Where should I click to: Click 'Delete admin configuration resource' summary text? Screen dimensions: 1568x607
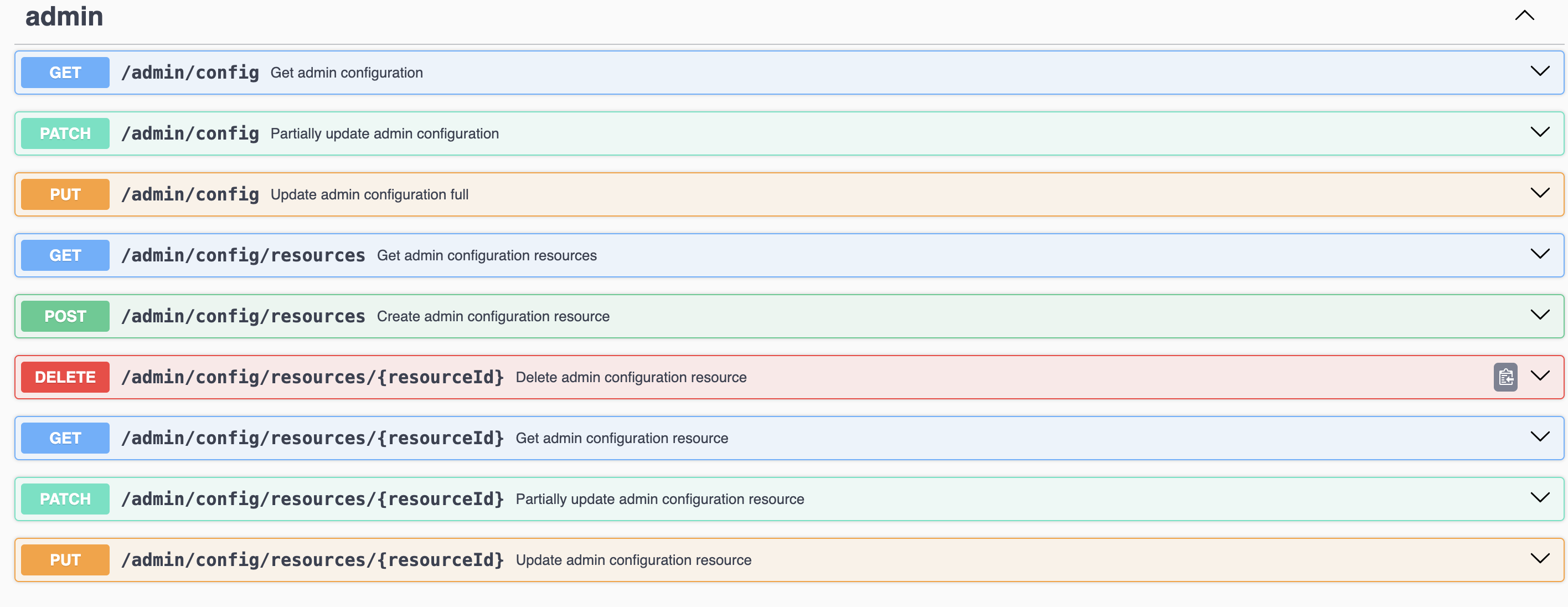coord(631,377)
